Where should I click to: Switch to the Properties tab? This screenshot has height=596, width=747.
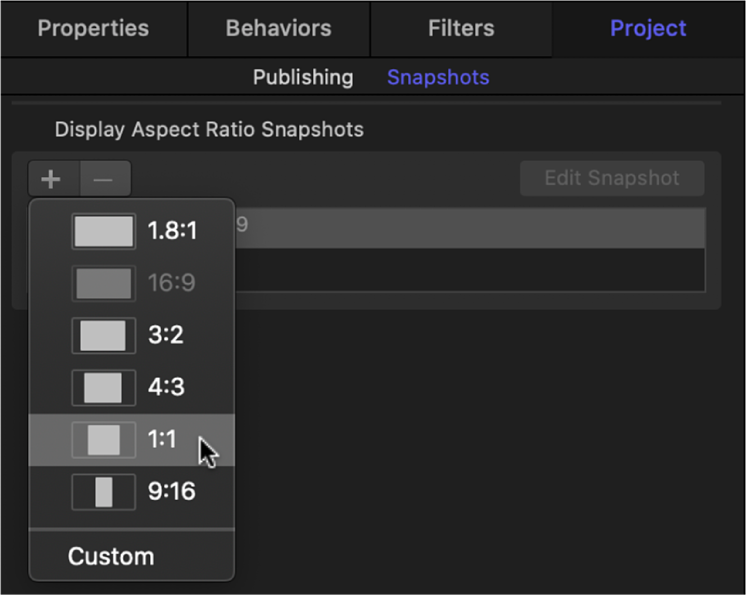93,28
